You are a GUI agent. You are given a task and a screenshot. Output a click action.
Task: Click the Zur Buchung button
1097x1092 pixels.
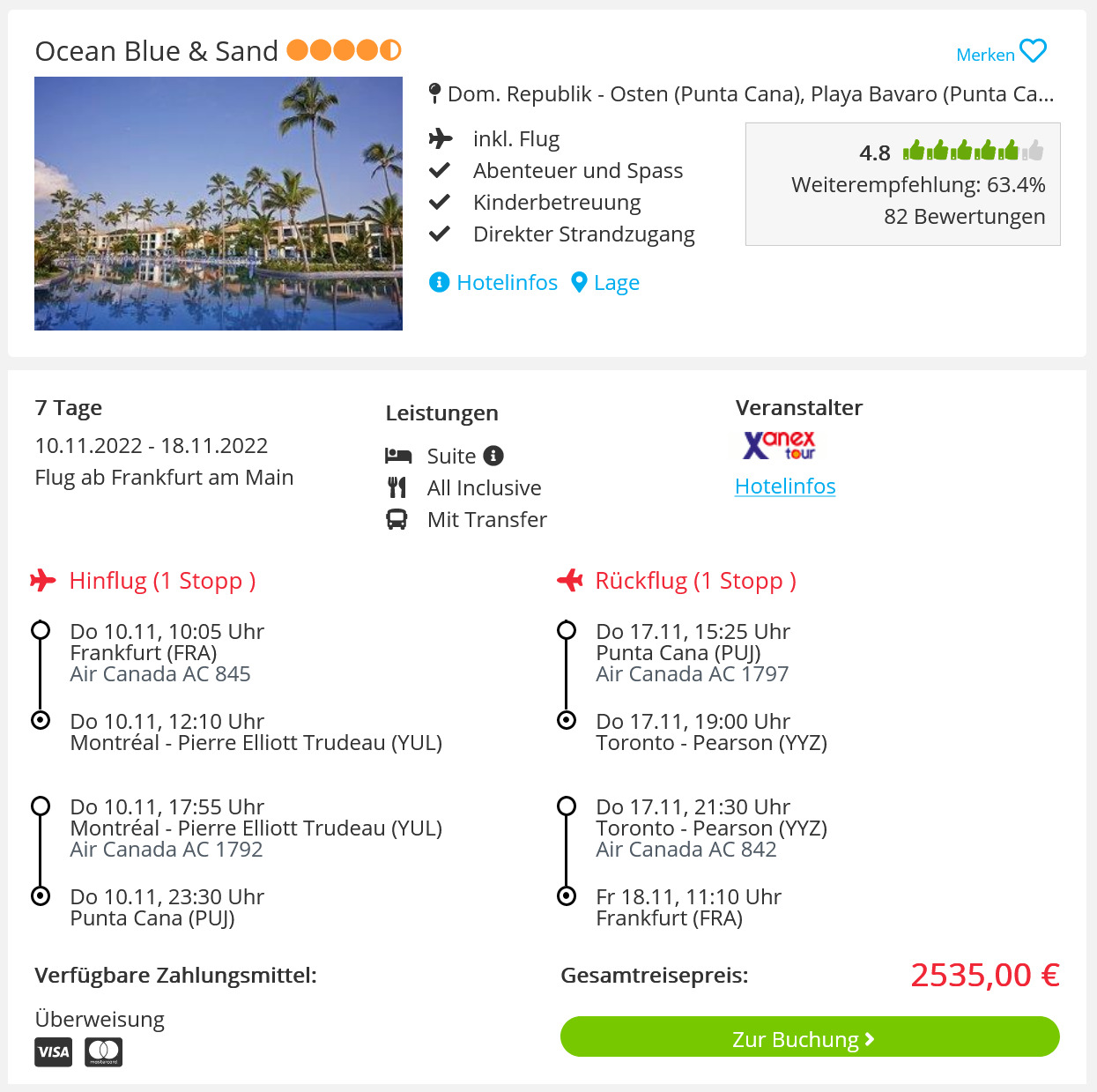point(810,1036)
